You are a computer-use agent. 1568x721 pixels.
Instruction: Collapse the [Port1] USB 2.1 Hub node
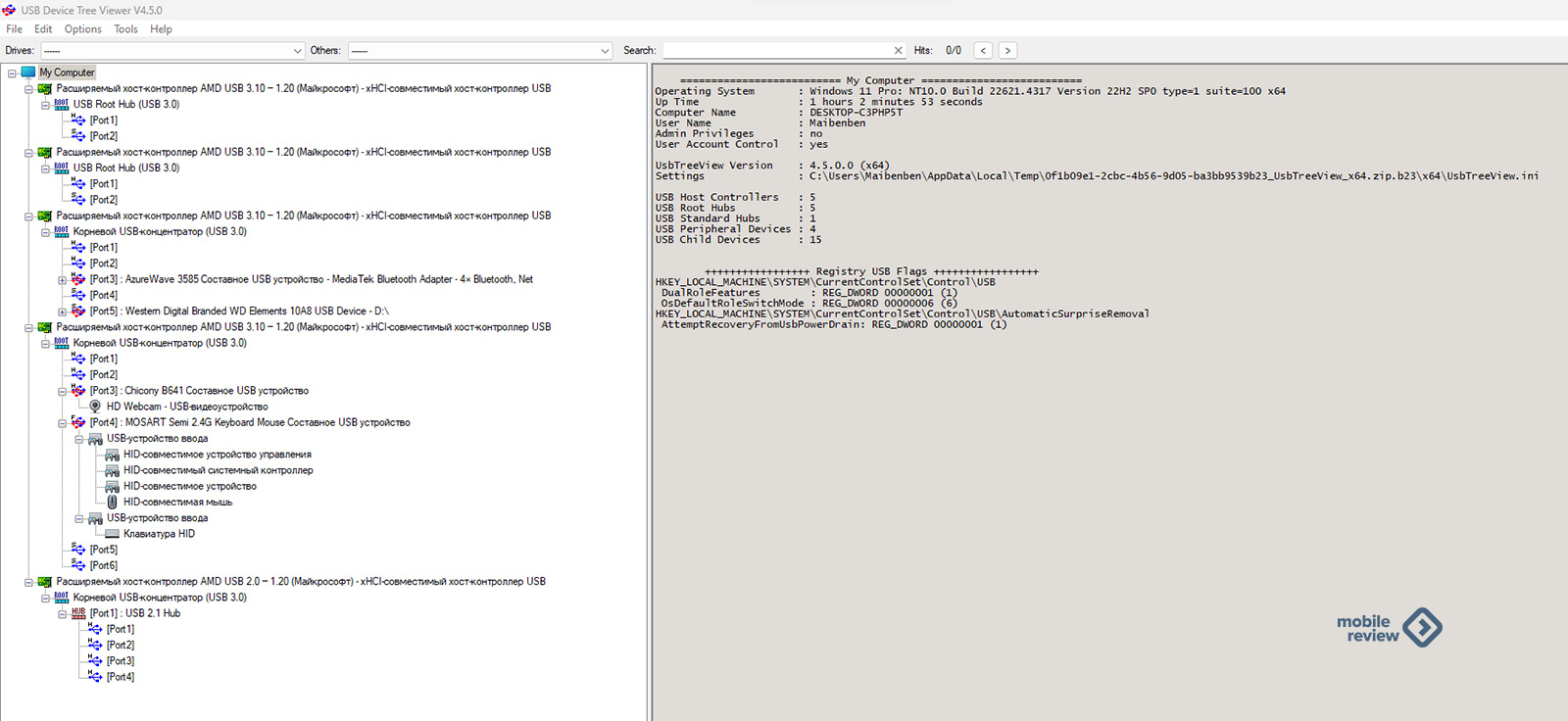click(62, 613)
